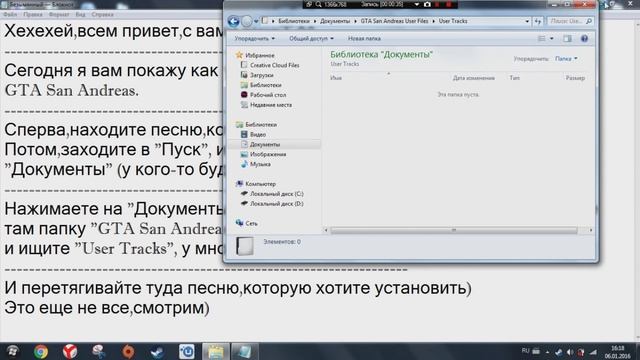Open the view options dropdown arrow
The height and width of the screenshot is (360, 640).
pyautogui.click(x=551, y=38)
